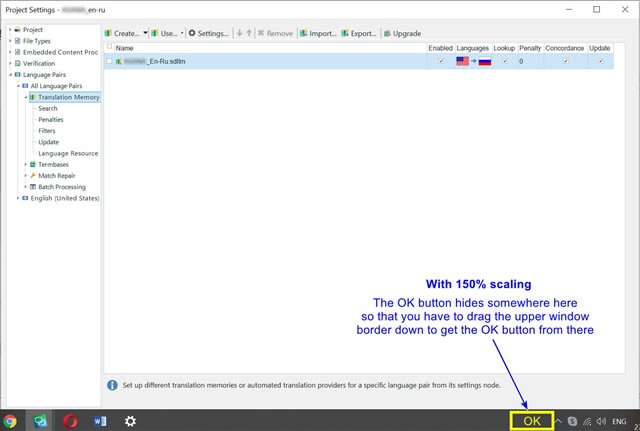Click the Russian flag target language icon

point(485,61)
